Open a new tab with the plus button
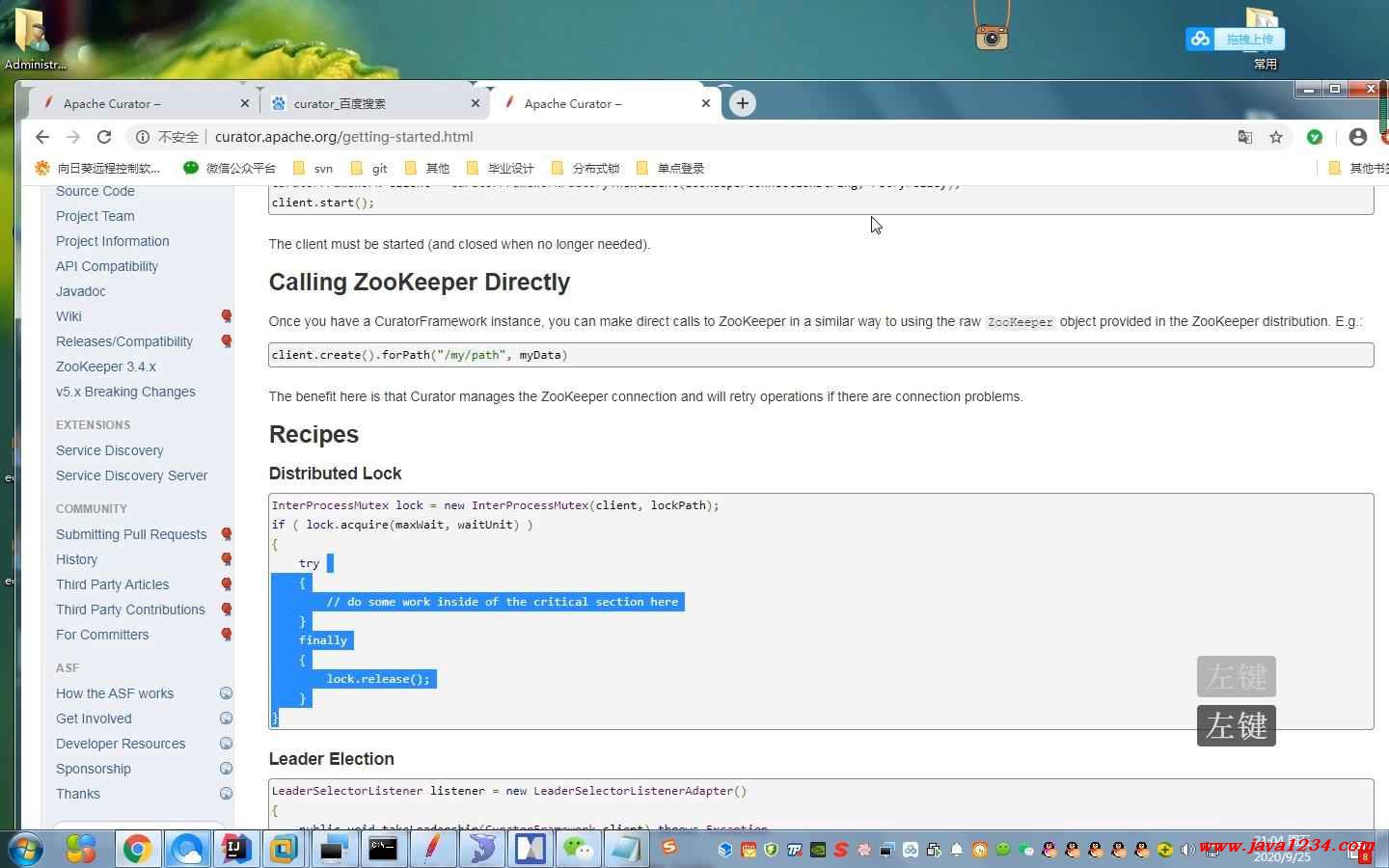Image resolution: width=1389 pixels, height=868 pixels. coord(742,103)
